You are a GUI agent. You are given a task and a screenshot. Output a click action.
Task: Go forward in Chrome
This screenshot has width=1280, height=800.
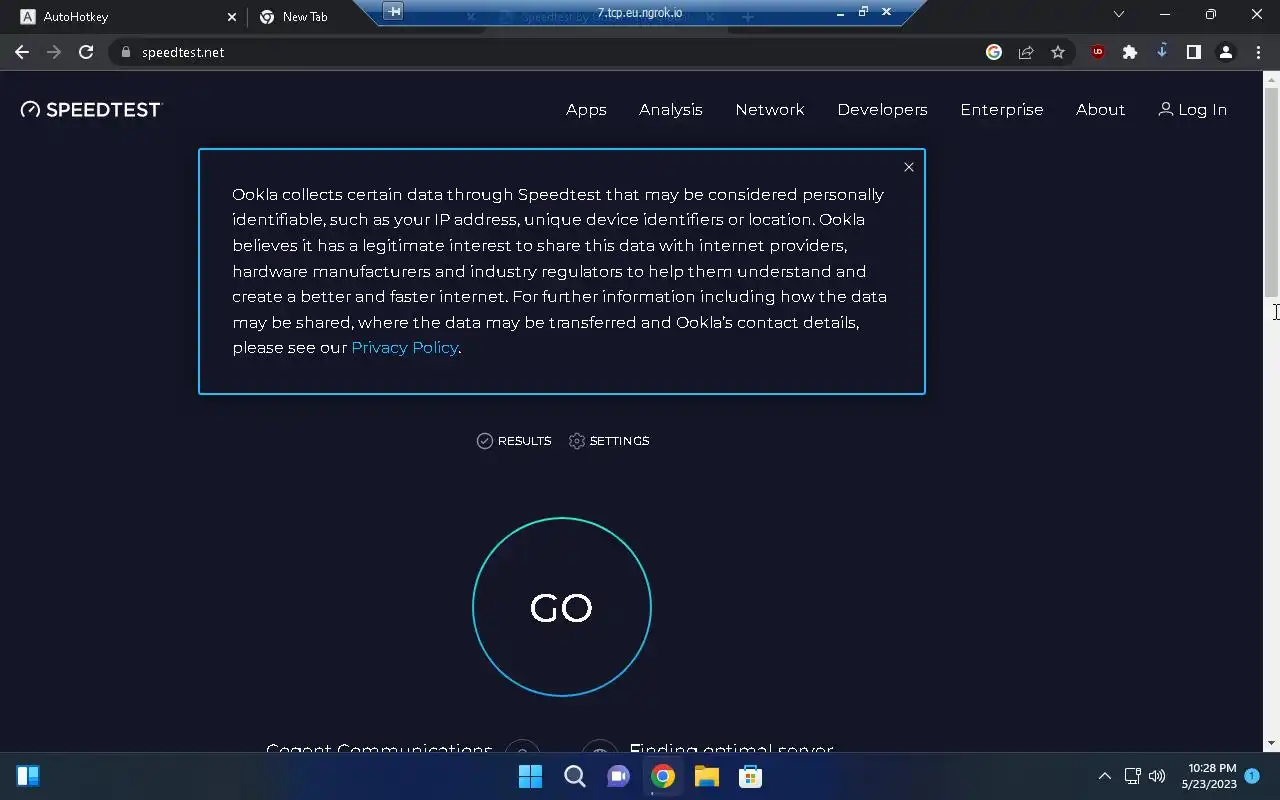point(54,52)
